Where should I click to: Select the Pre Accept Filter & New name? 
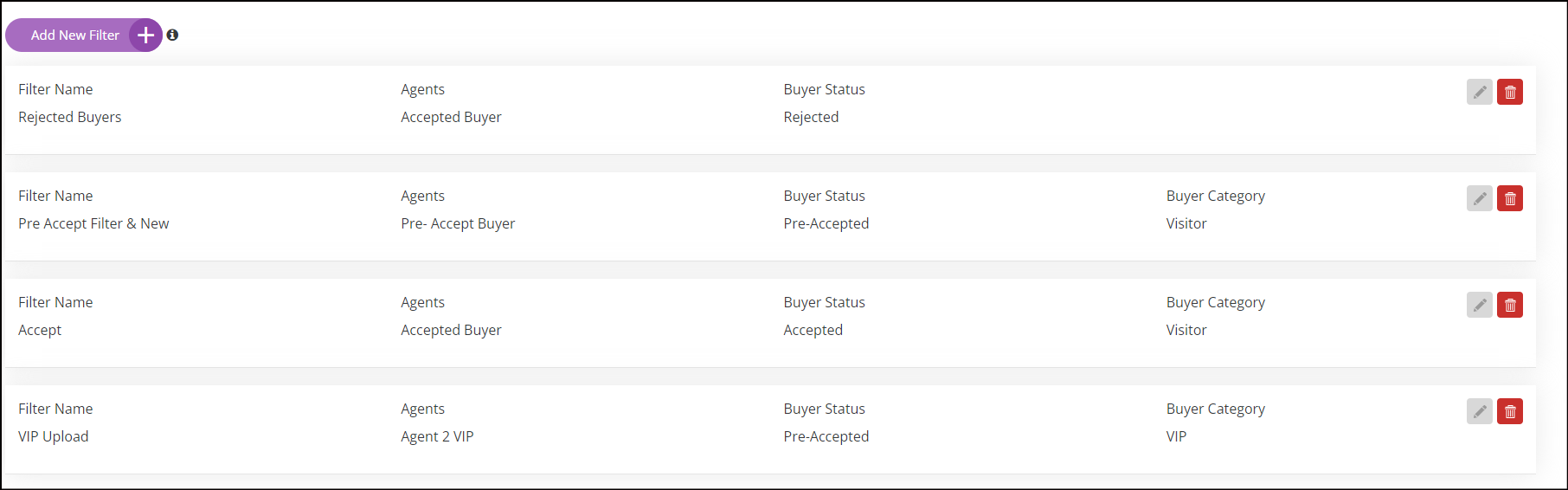pyautogui.click(x=93, y=223)
